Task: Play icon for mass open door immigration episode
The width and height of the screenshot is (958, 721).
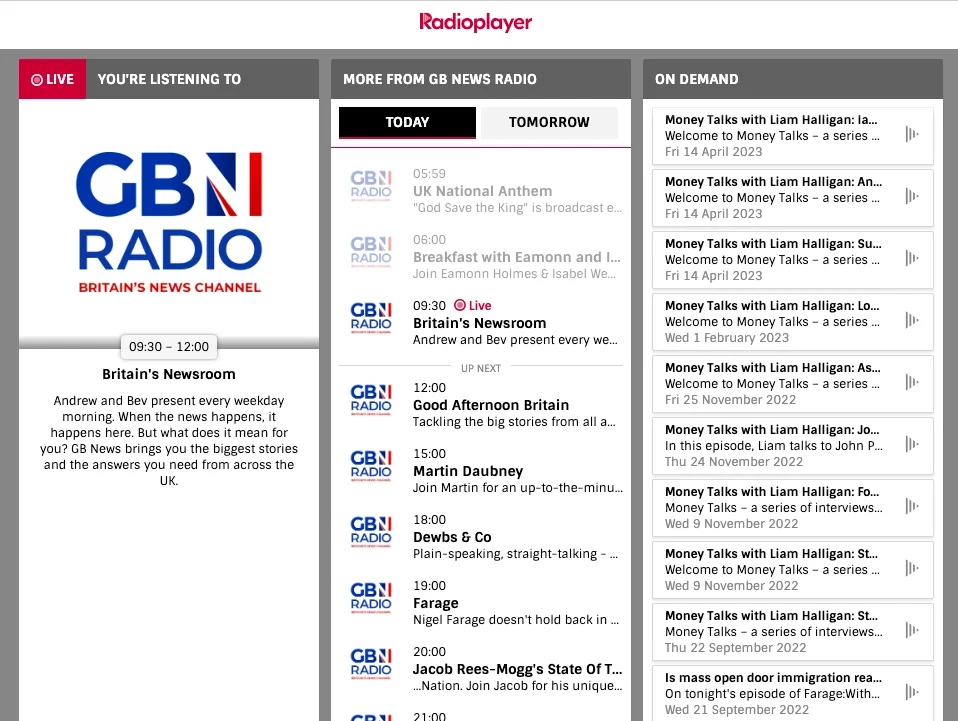Action: tap(912, 692)
